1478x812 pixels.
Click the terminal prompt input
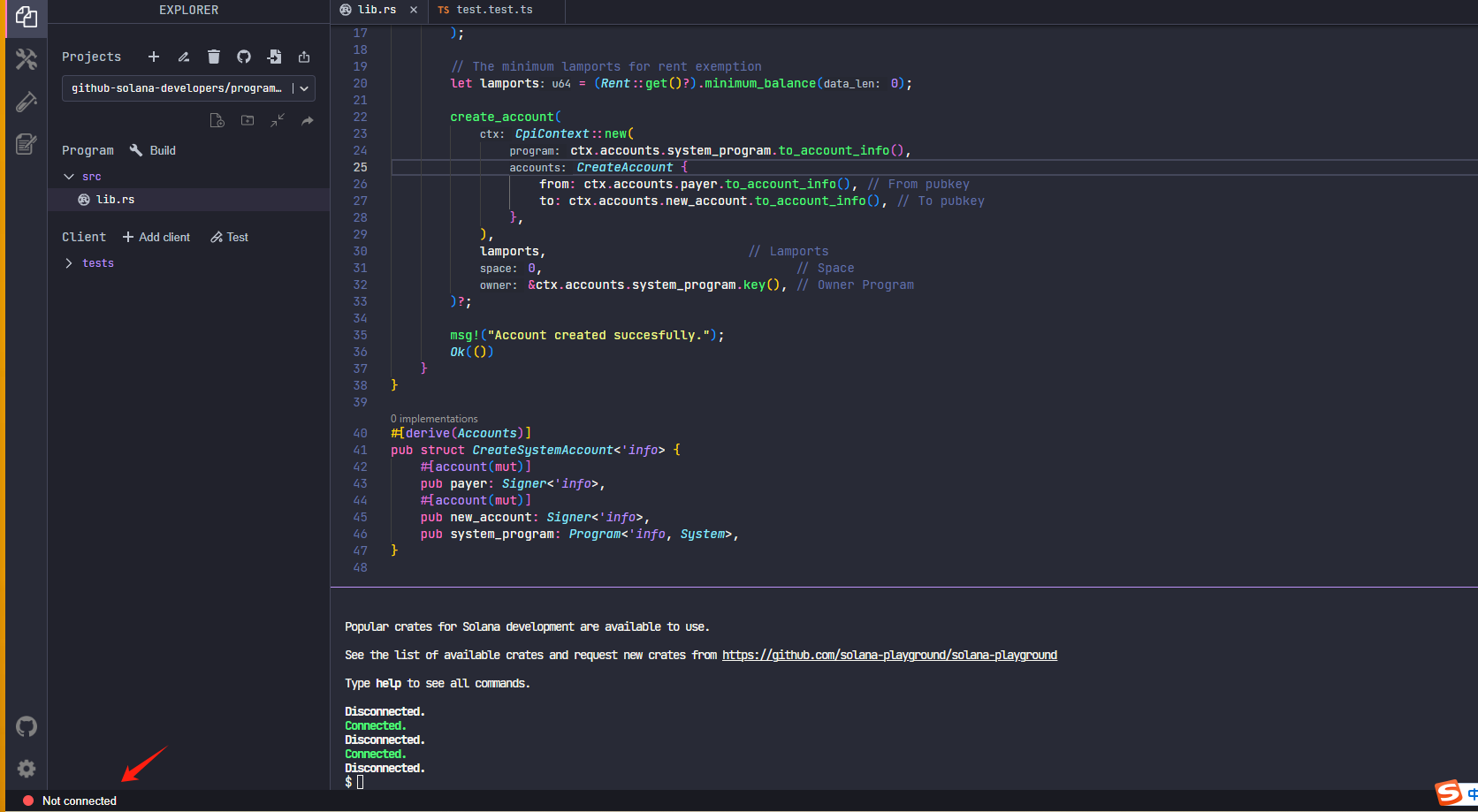(360, 782)
